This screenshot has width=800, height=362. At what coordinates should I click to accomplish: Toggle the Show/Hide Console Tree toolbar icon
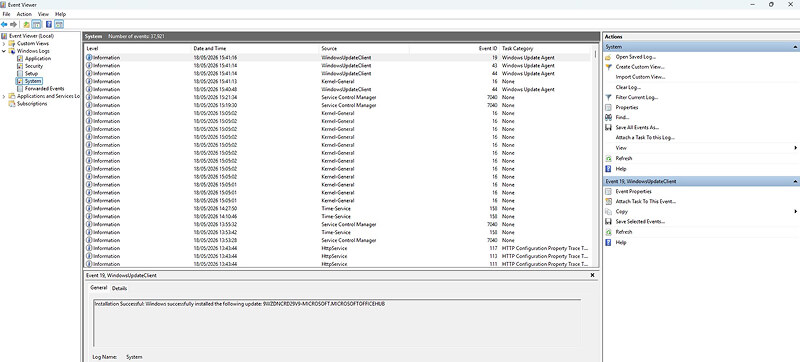coord(36,24)
